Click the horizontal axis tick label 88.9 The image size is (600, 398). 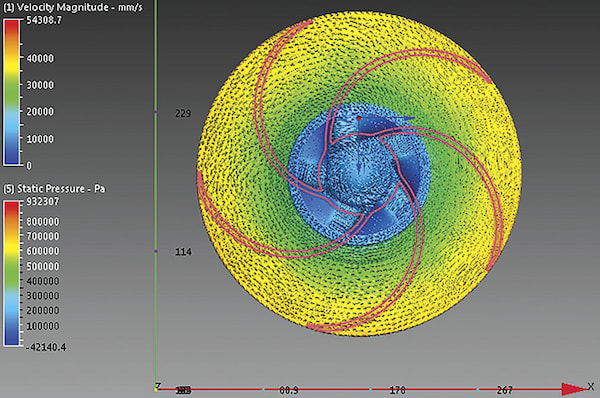coord(289,390)
